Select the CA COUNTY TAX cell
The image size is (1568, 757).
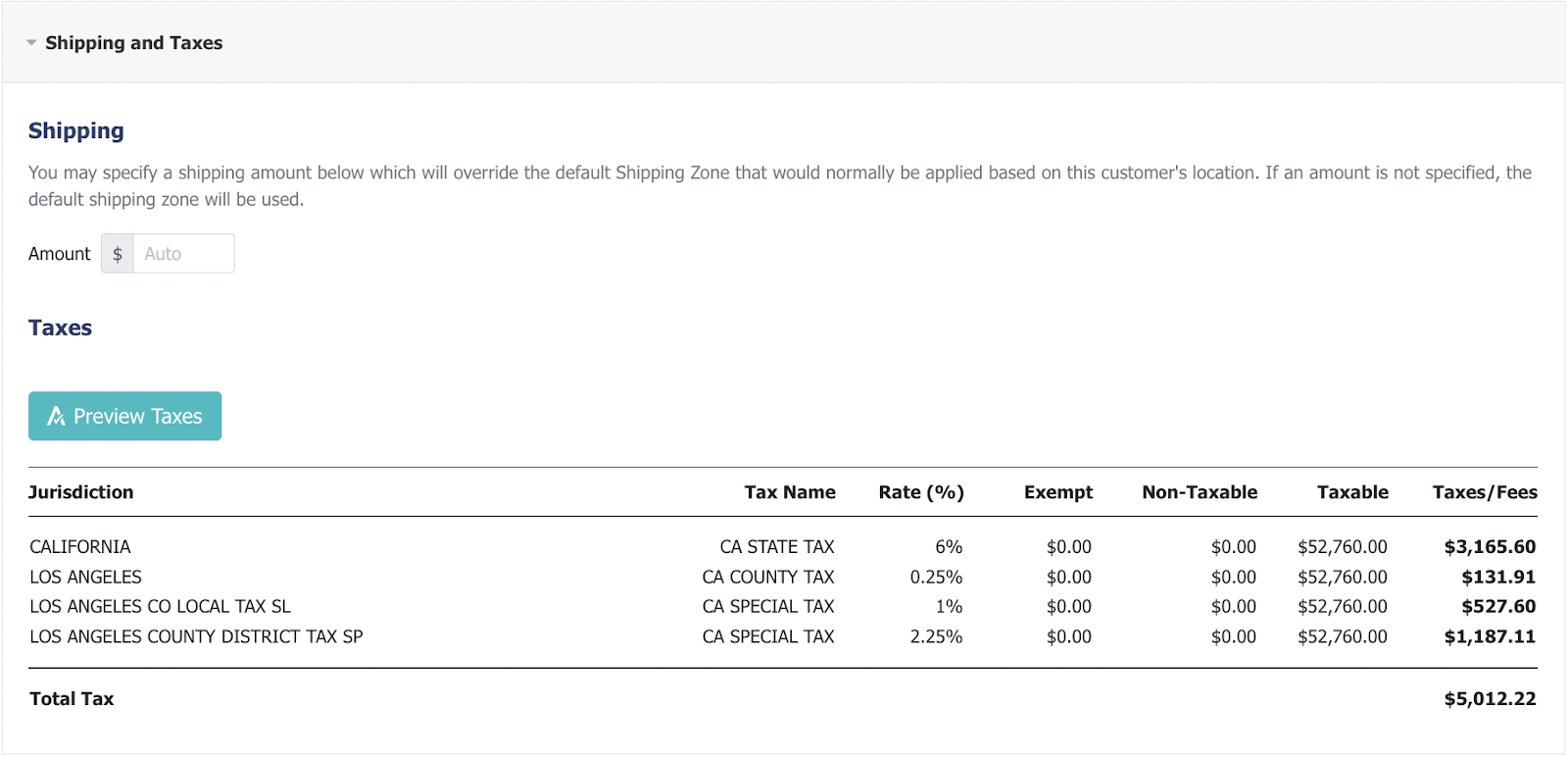(767, 578)
